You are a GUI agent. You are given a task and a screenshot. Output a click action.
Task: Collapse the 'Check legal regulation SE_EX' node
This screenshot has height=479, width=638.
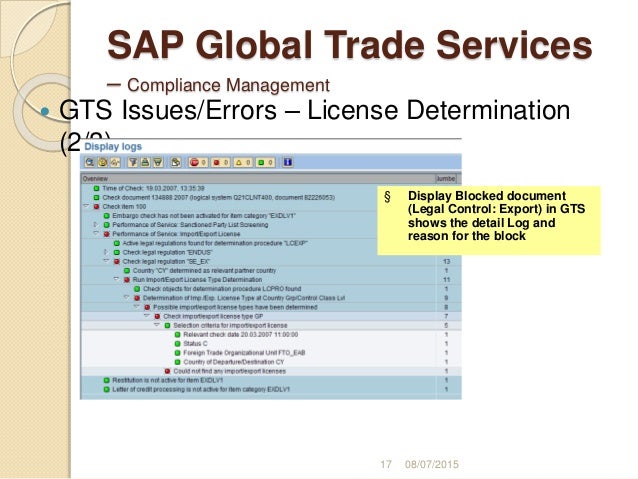point(106,261)
